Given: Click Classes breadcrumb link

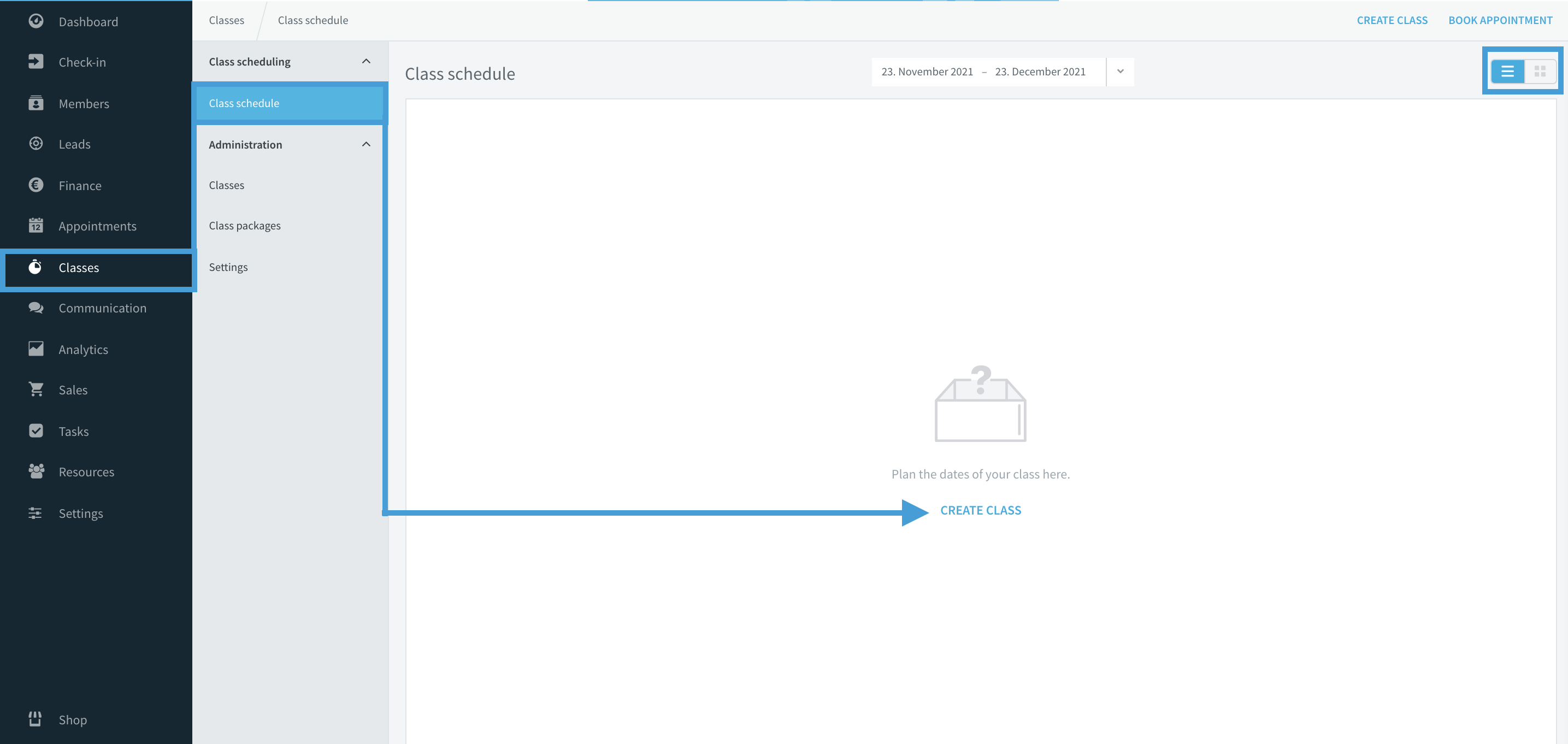Looking at the screenshot, I should click(x=226, y=20).
